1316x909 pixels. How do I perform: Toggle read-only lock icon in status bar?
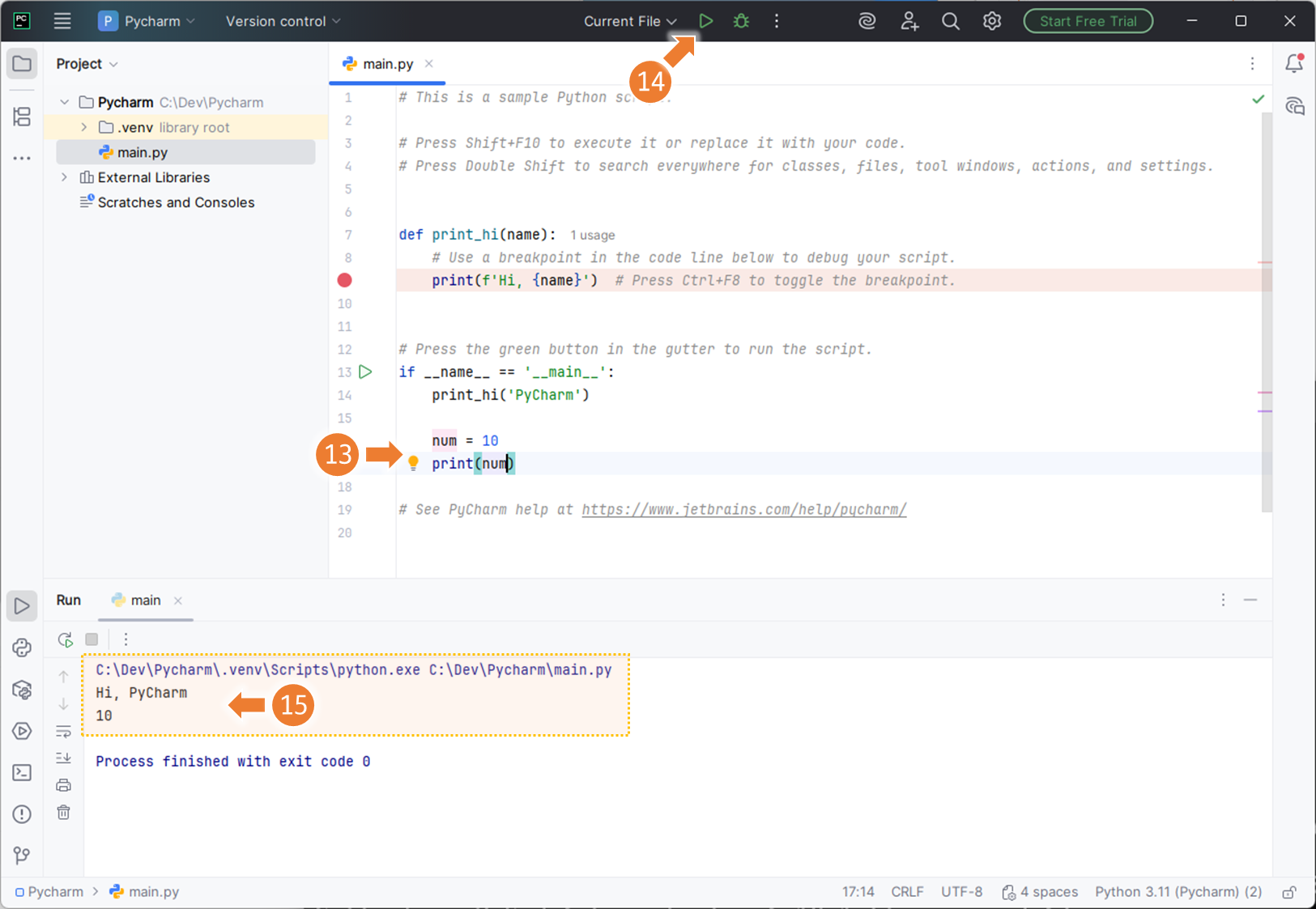coord(1289,892)
